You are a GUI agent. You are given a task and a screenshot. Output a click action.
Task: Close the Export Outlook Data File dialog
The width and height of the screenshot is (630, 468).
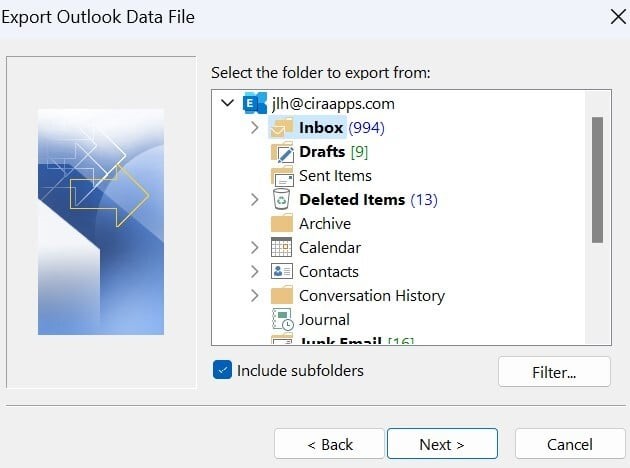click(x=618, y=16)
